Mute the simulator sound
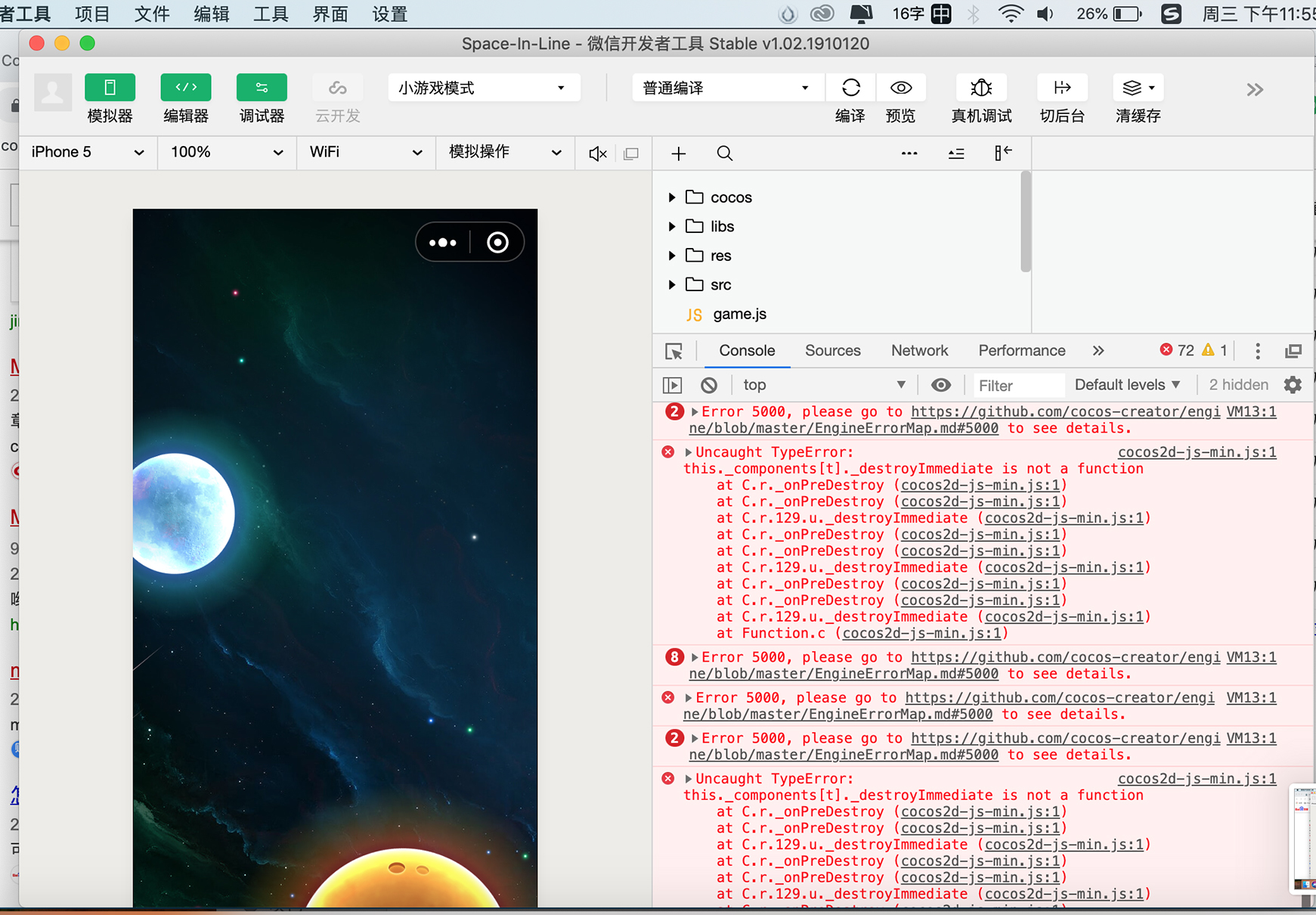The width and height of the screenshot is (1316, 915). tap(597, 154)
